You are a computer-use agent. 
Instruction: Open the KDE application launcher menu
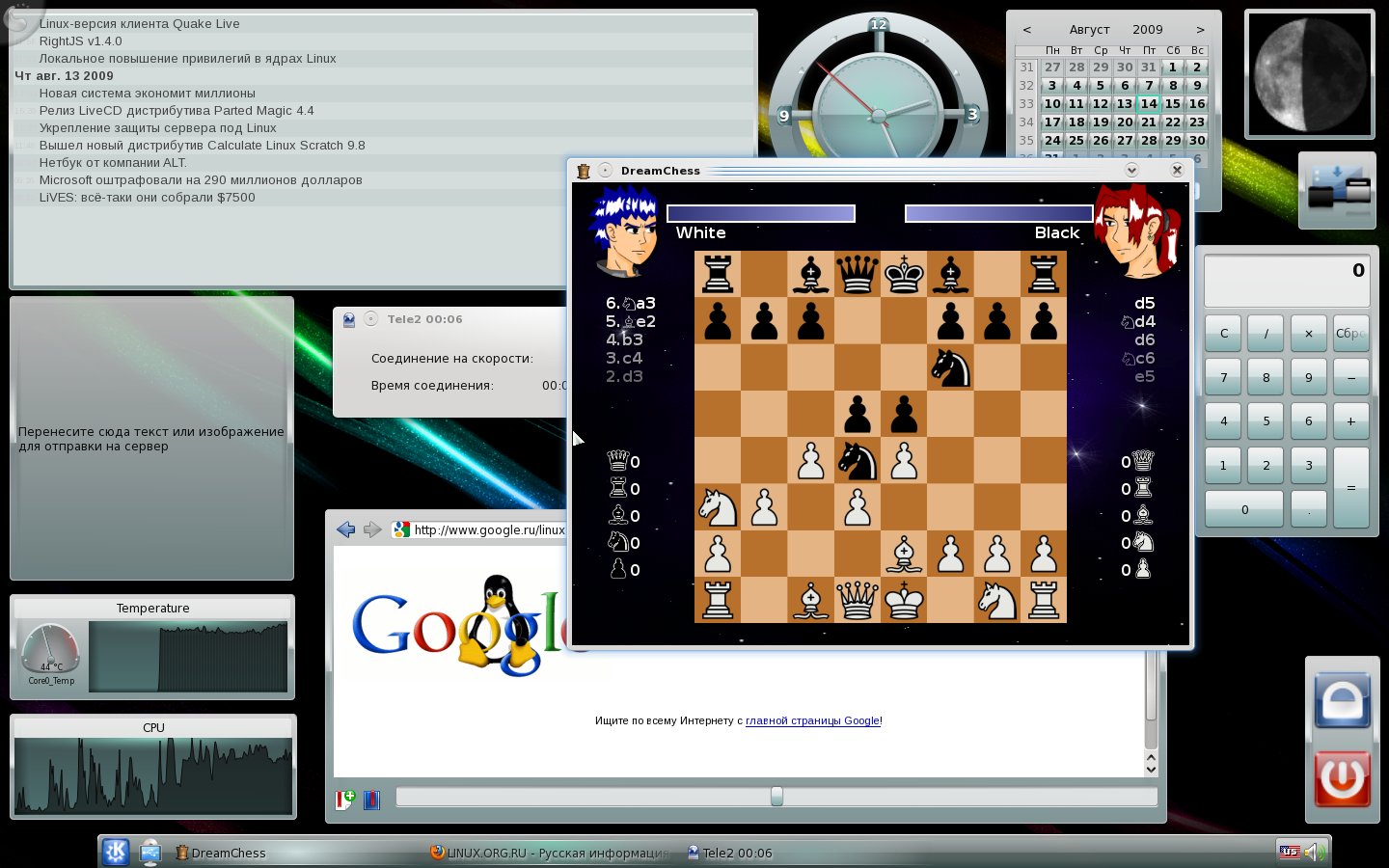pos(116,852)
